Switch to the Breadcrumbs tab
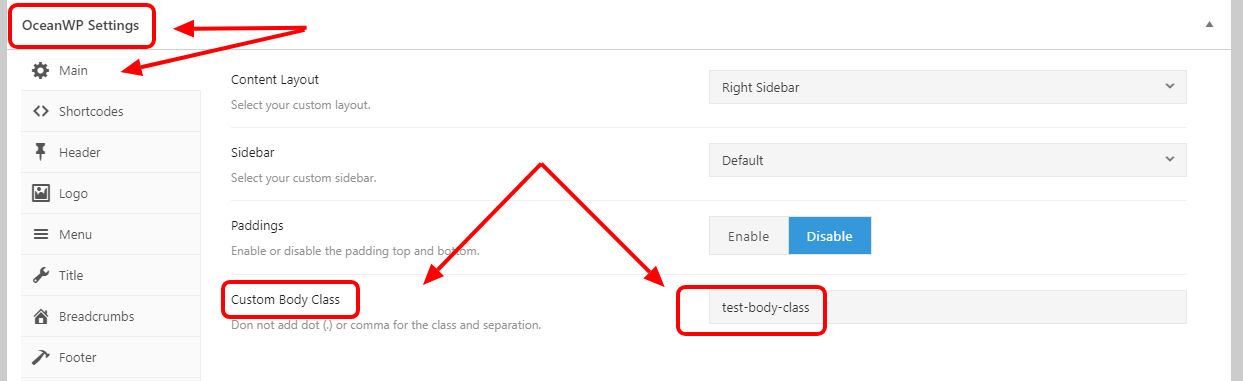1243x381 pixels. click(110, 316)
